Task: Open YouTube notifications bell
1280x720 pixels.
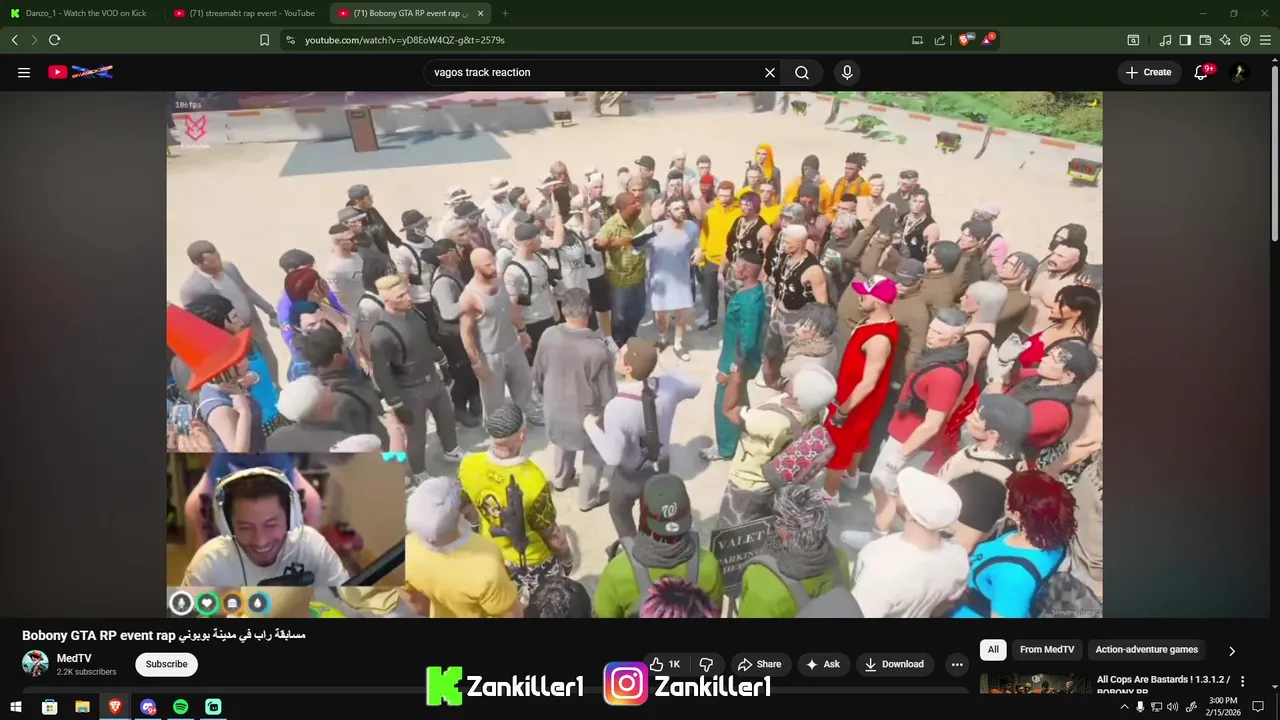Action: [1201, 72]
